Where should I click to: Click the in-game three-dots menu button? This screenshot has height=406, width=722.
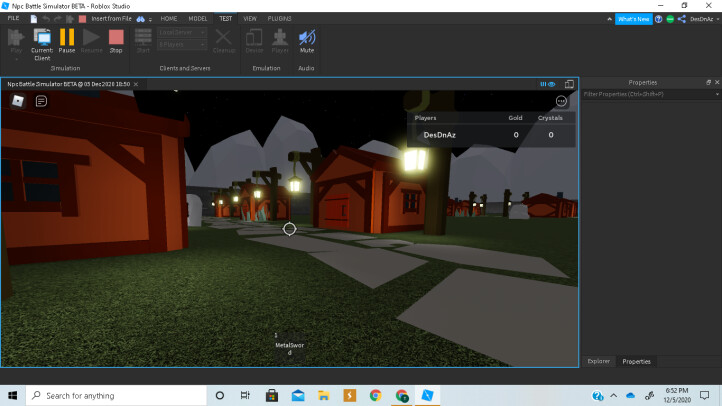561,101
